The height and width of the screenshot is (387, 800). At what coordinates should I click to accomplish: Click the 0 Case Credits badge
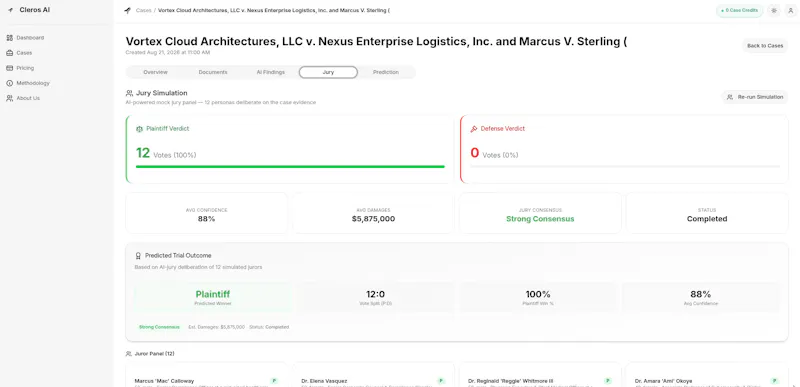click(739, 10)
